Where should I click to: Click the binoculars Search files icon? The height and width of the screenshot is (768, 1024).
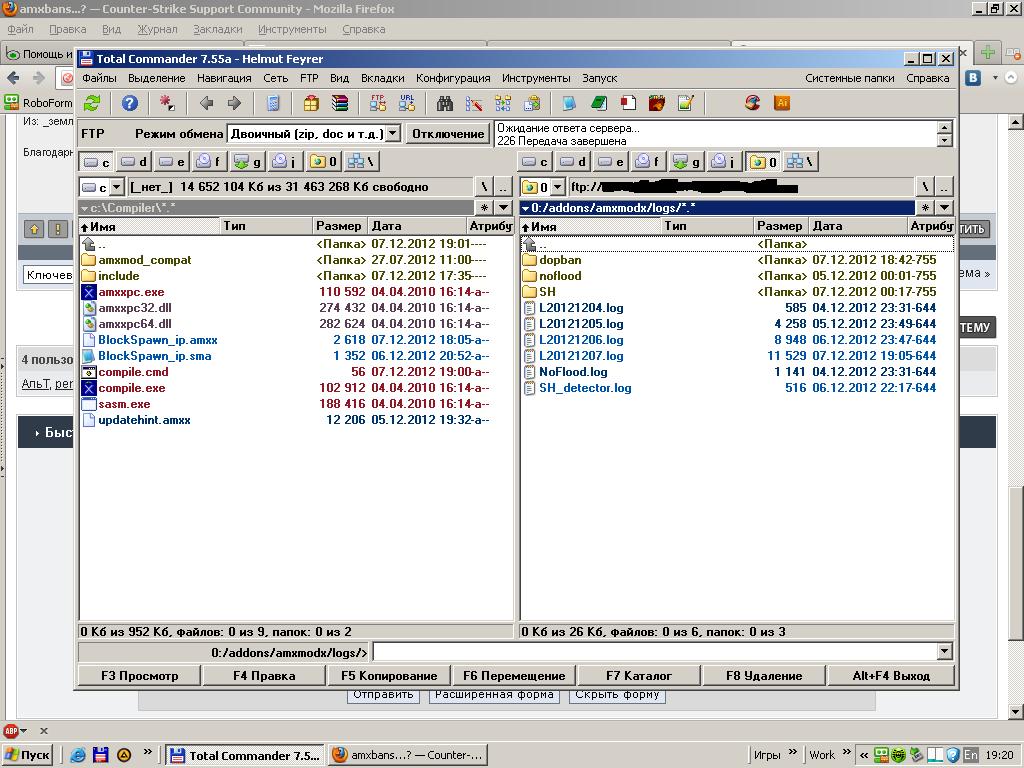[x=445, y=103]
